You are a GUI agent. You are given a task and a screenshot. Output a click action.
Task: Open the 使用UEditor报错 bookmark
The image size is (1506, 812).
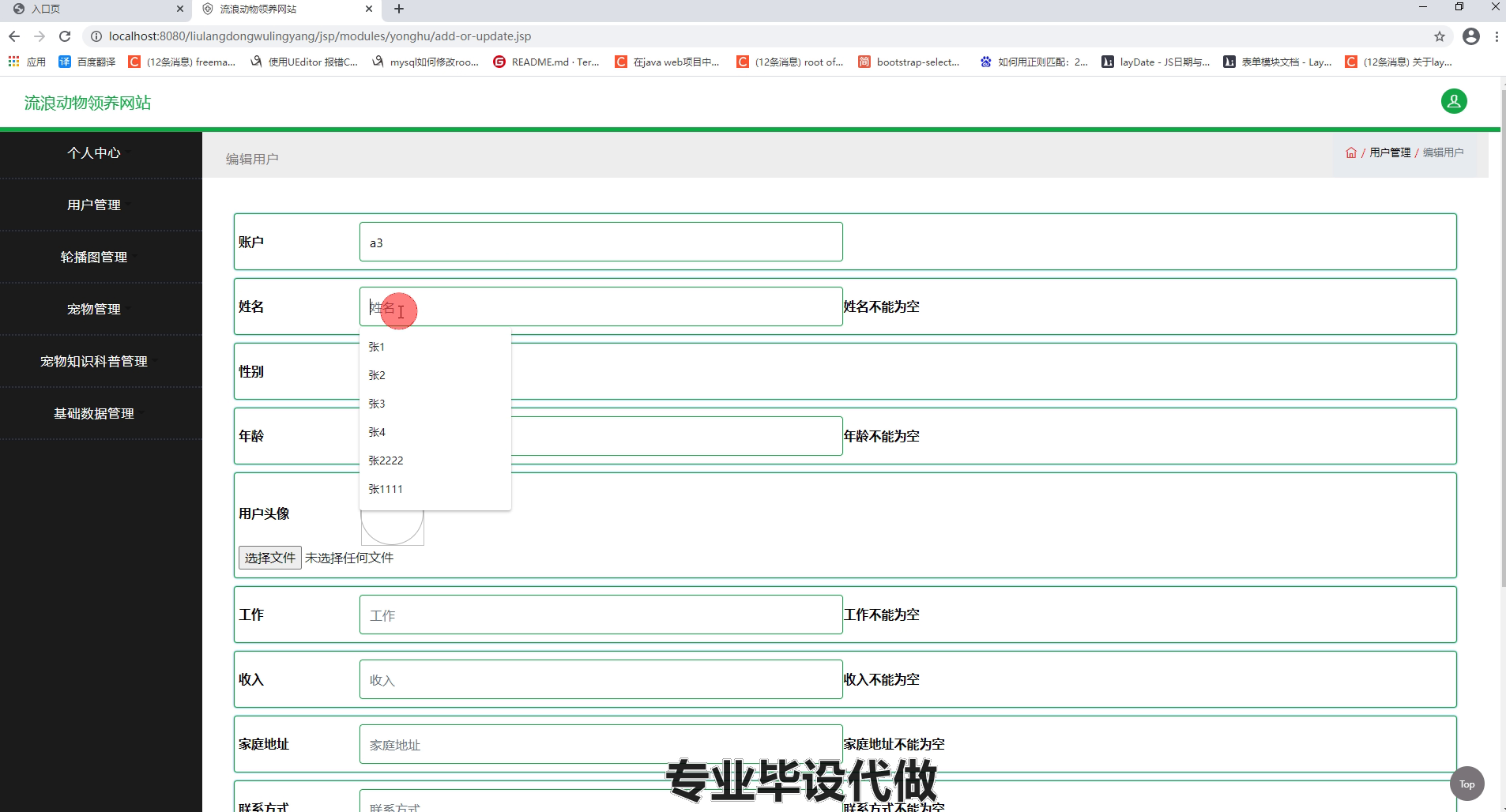(x=304, y=62)
